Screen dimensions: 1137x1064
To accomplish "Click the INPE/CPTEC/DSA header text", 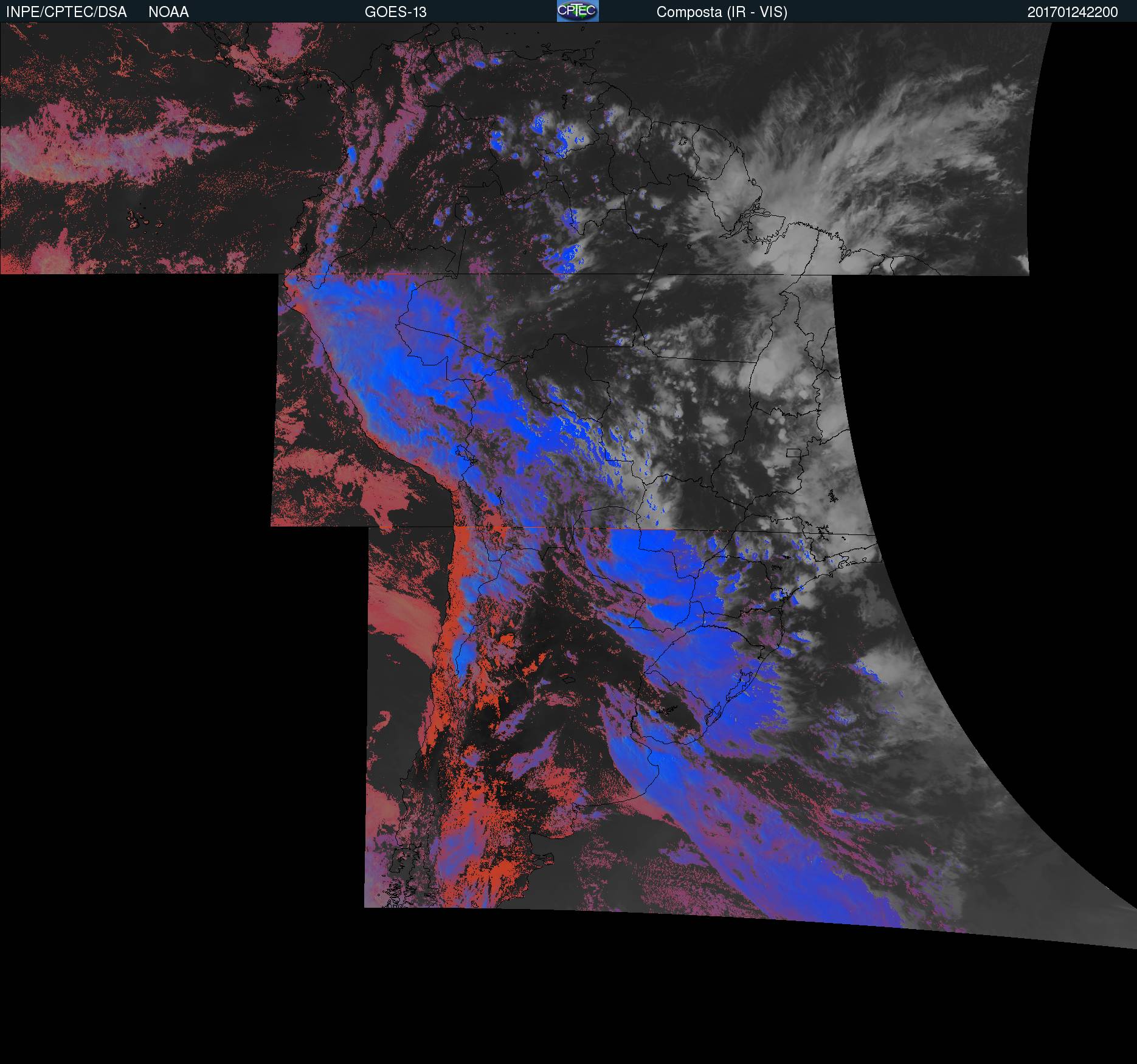I will (66, 12).
